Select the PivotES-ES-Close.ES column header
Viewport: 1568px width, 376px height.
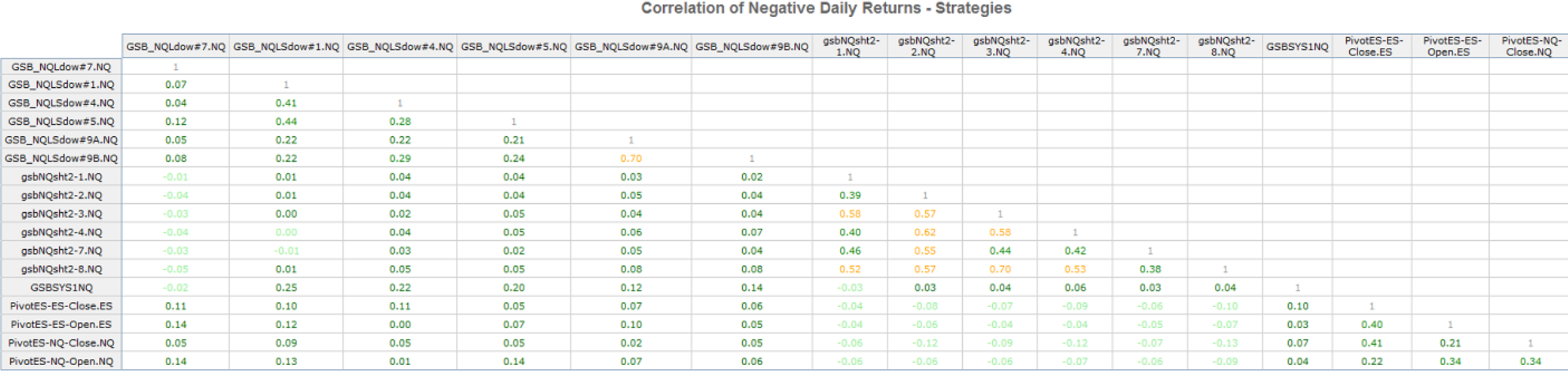1372,47
